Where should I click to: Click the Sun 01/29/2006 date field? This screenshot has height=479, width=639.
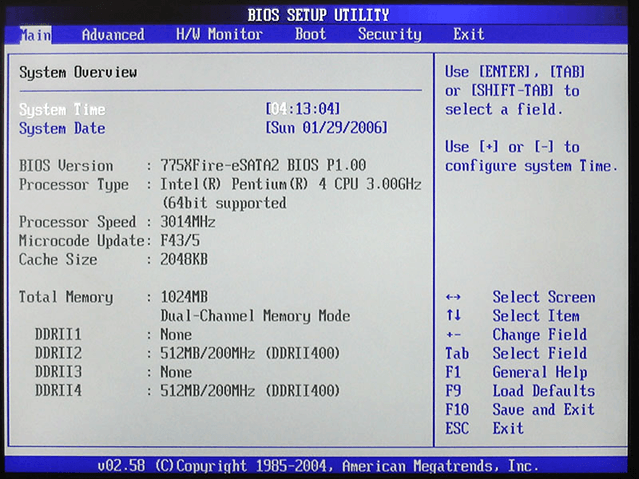[x=326, y=128]
